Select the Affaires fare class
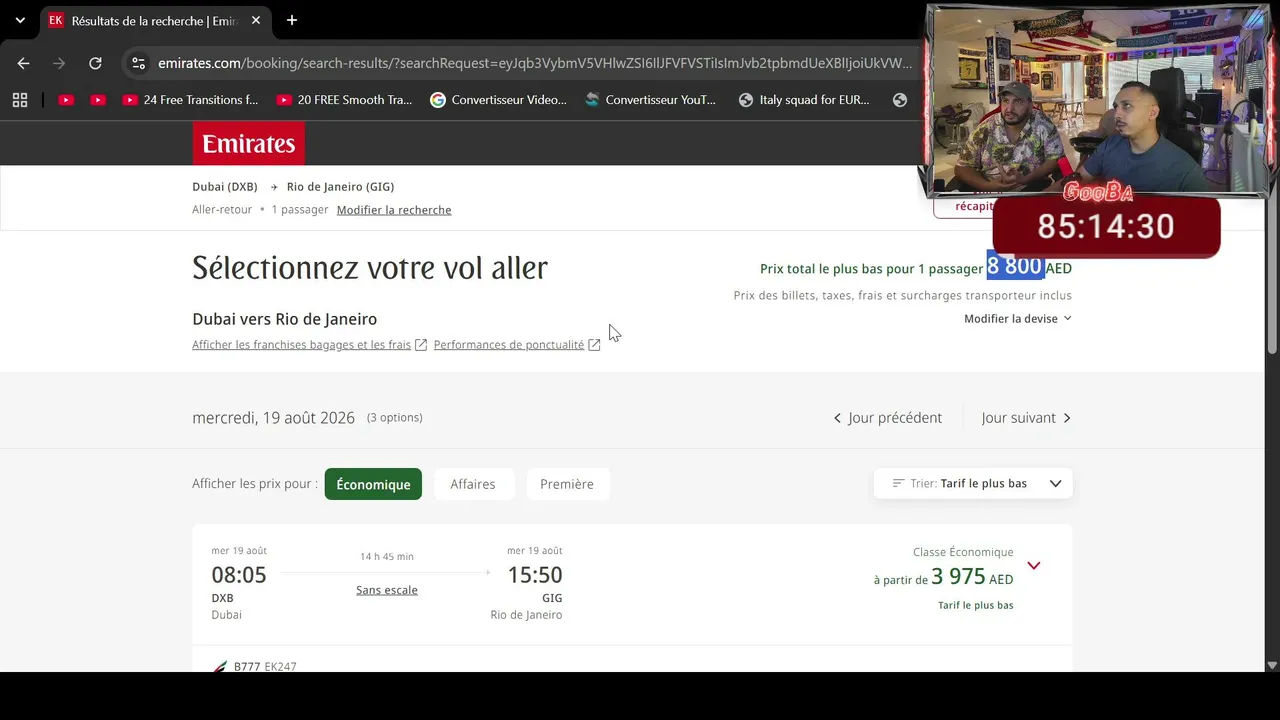Viewport: 1280px width, 720px height. click(473, 484)
